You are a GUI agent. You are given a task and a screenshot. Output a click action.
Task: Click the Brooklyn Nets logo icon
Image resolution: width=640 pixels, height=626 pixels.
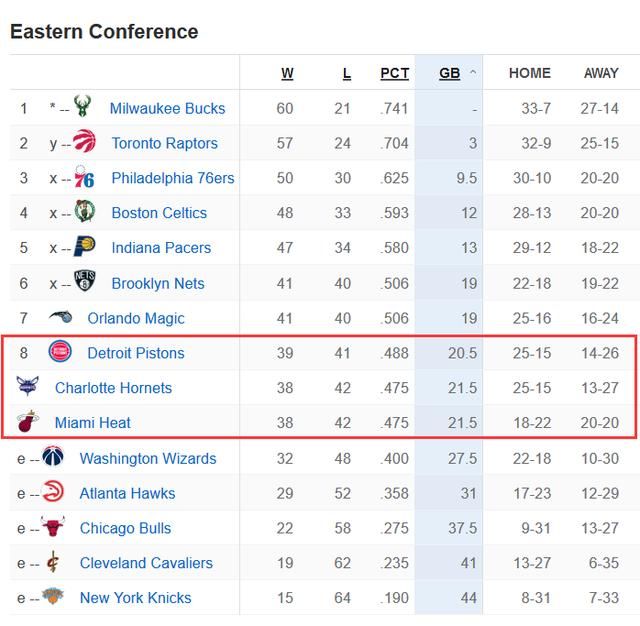click(x=84, y=281)
